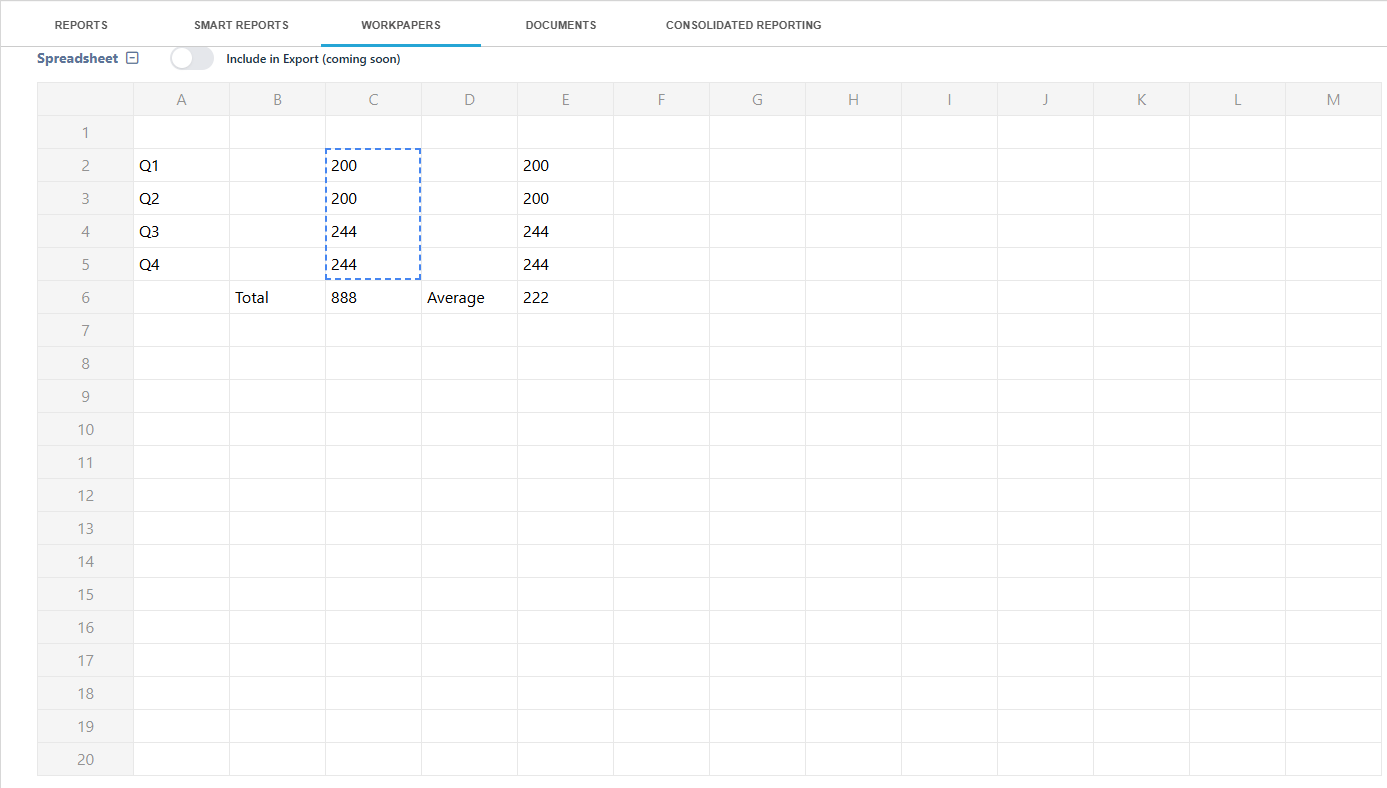Select row header 1
1387x788 pixels.
(x=85, y=132)
